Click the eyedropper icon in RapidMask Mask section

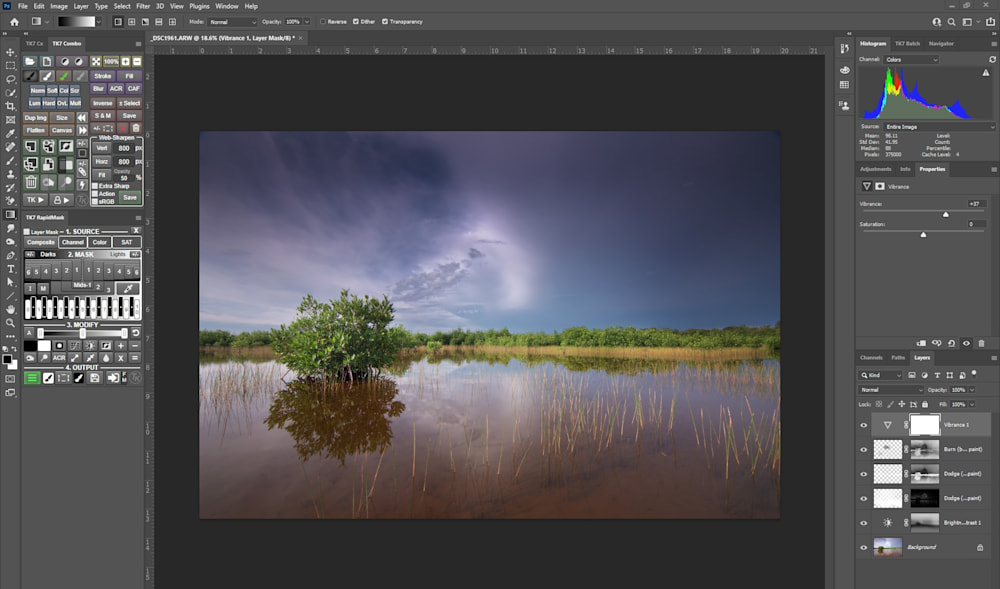(128, 288)
